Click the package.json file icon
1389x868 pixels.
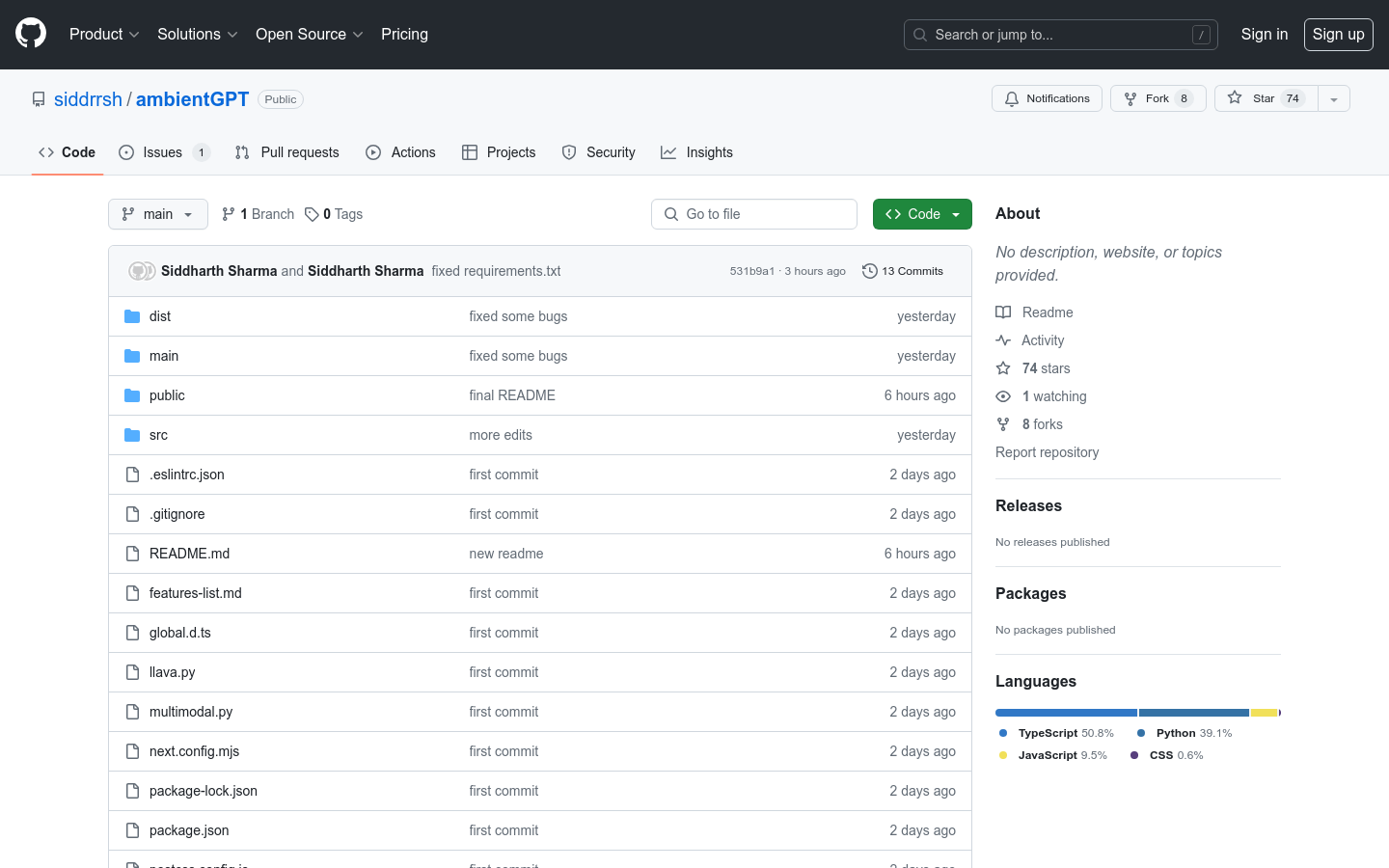[x=132, y=830]
